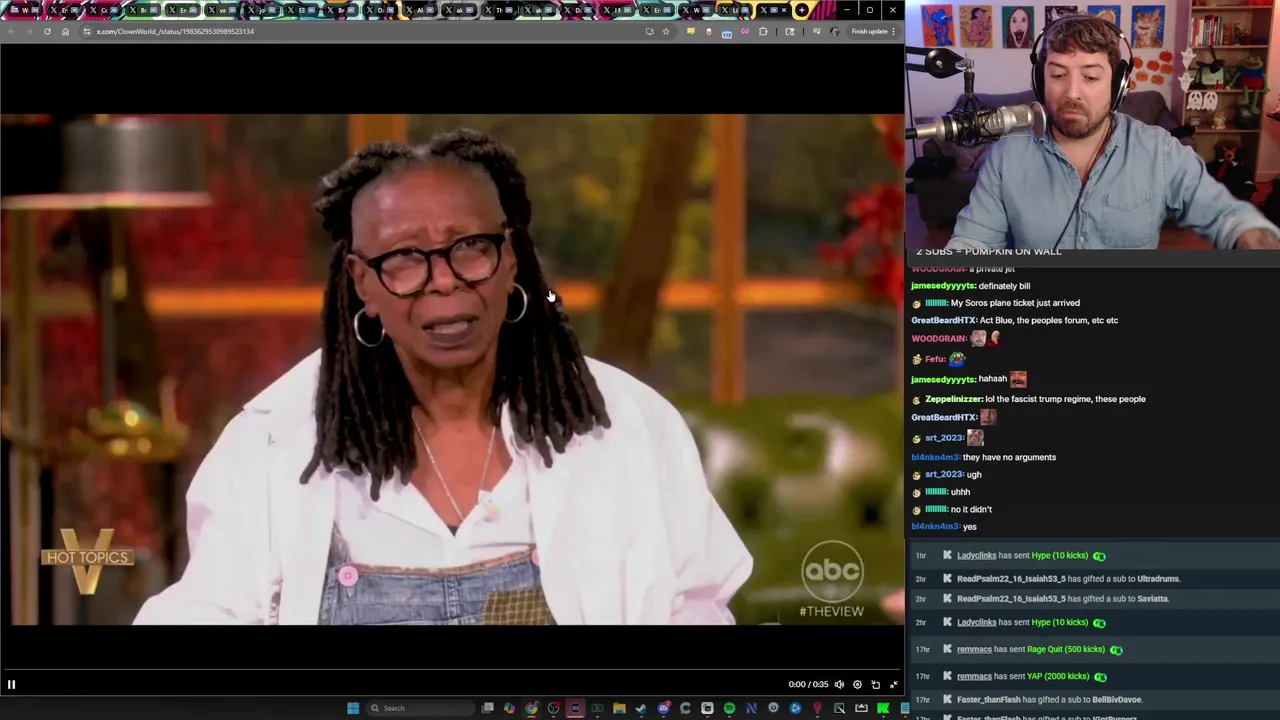Click the video frame showing The View clip
The height and width of the screenshot is (720, 1280).
pos(452,369)
